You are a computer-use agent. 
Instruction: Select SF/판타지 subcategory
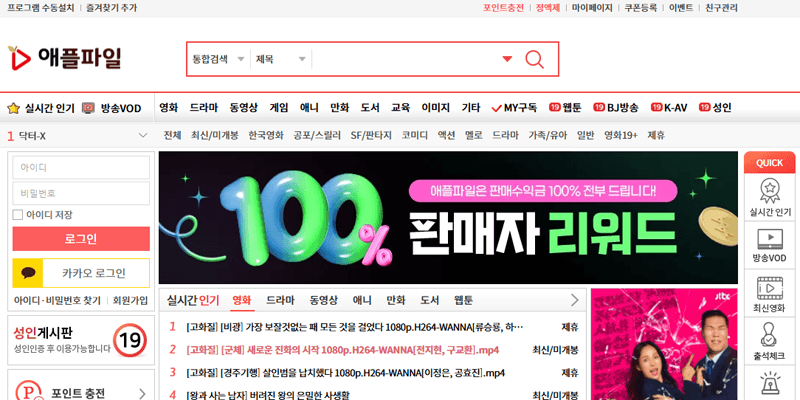coord(371,136)
